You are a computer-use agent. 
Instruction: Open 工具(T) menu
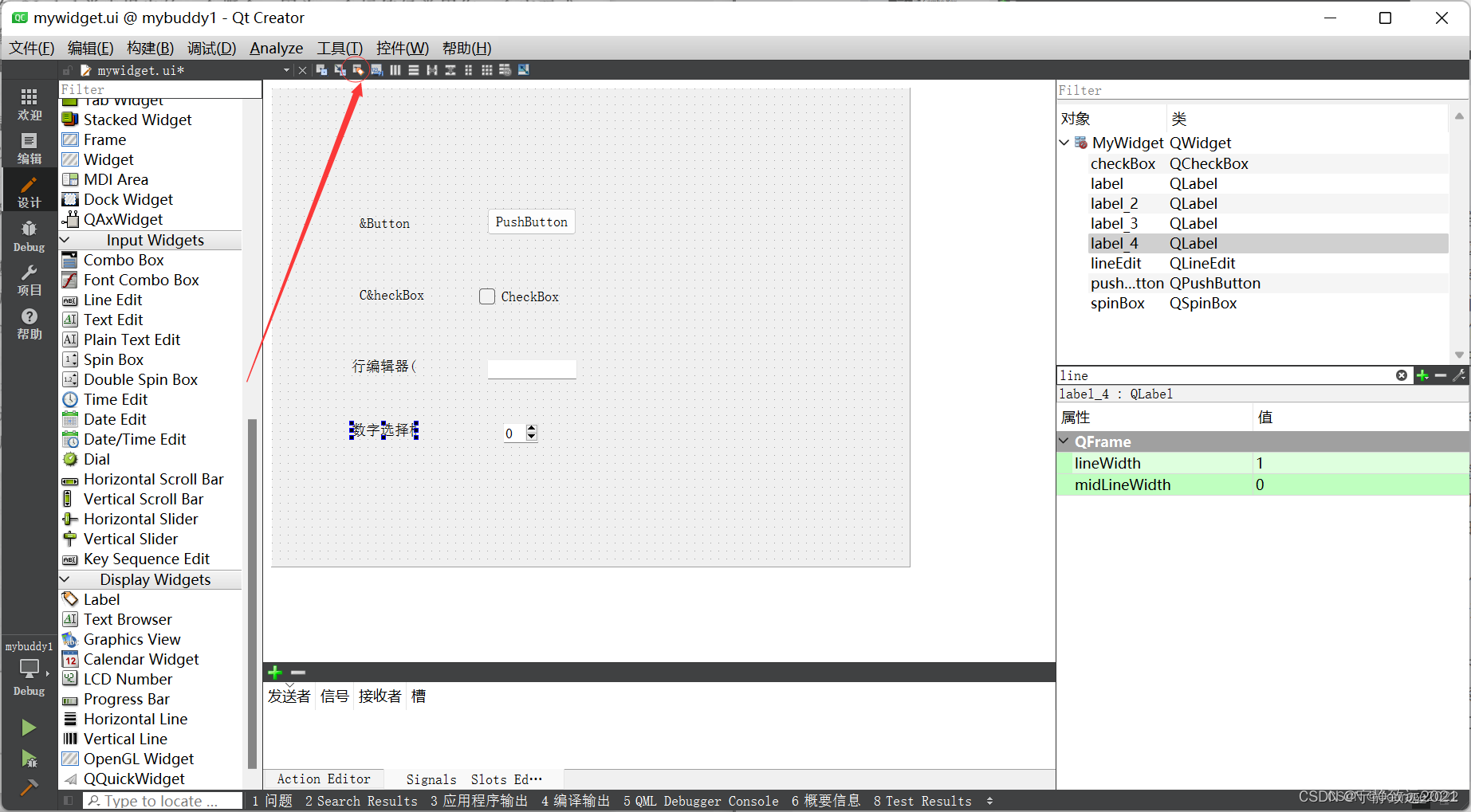coord(340,48)
